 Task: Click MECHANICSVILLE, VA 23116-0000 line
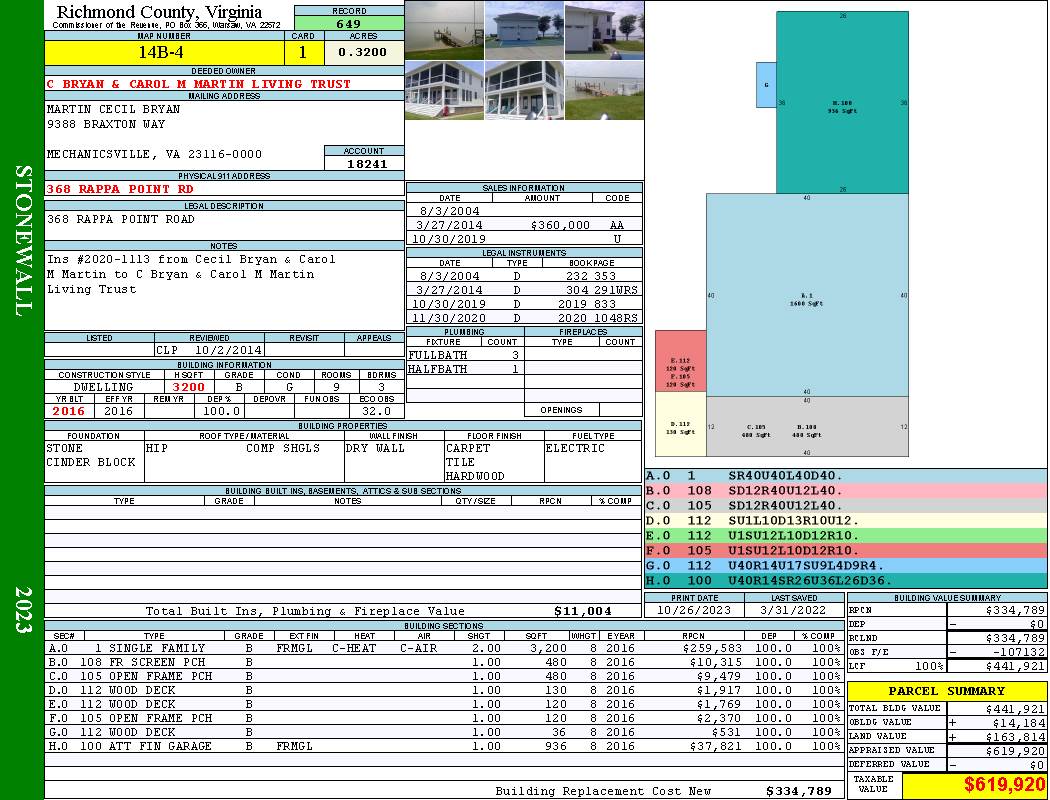click(154, 154)
